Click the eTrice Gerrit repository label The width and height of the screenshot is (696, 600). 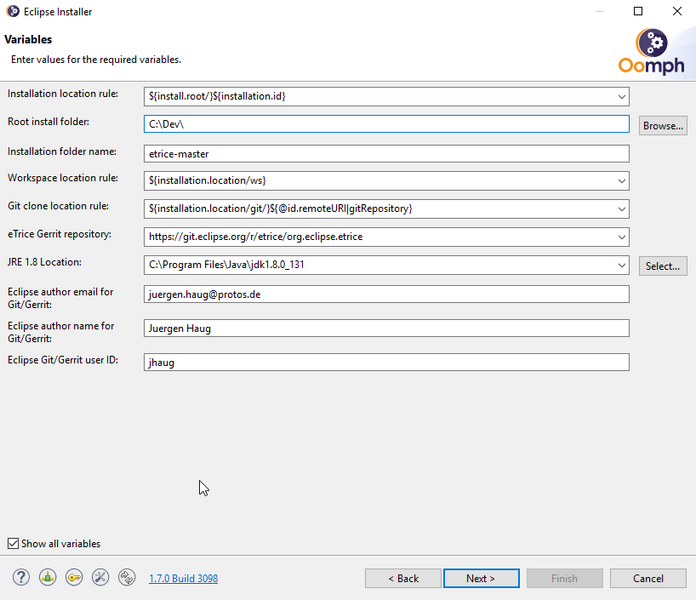[59, 234]
